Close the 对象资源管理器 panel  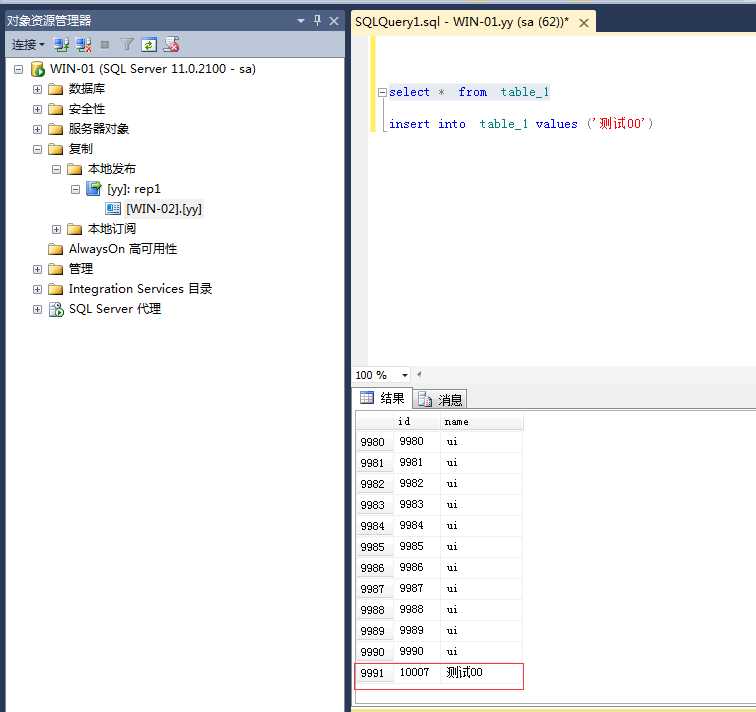click(333, 21)
